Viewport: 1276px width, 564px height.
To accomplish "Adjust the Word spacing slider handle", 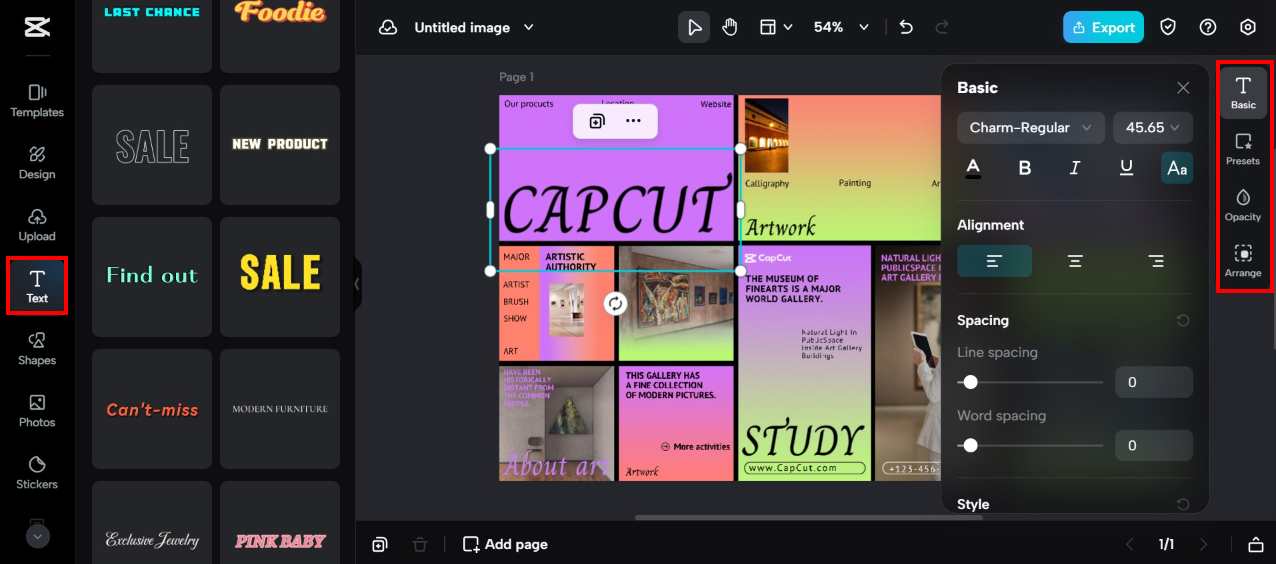I will pos(970,445).
